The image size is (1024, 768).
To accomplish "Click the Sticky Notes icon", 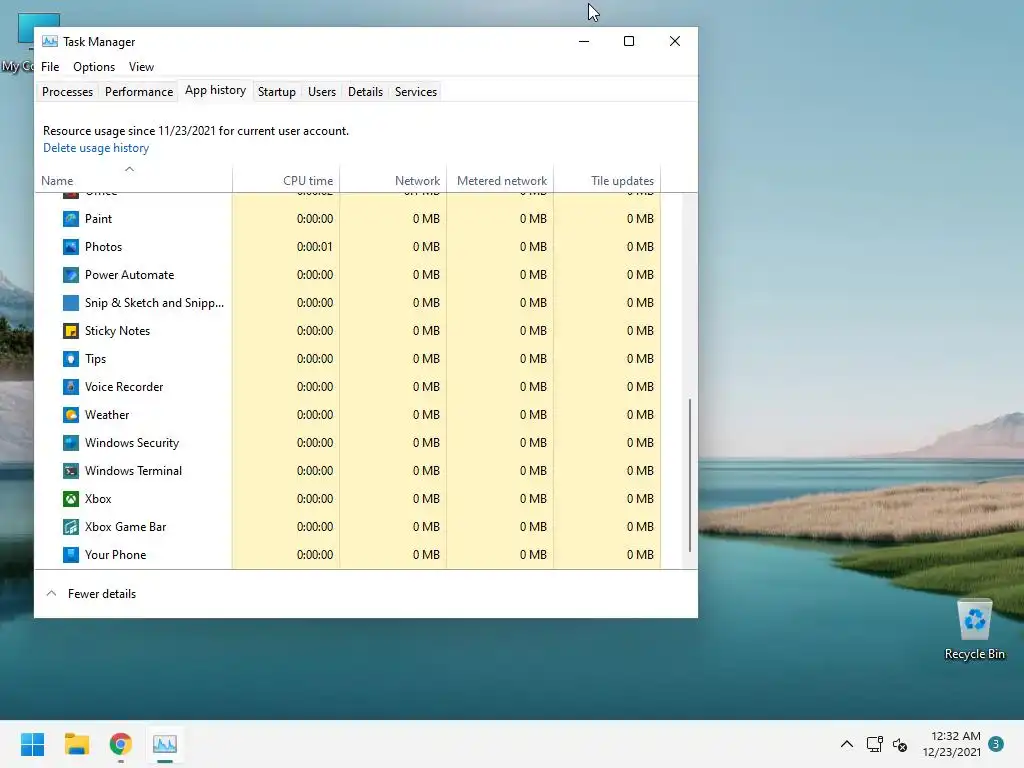I will coord(71,331).
